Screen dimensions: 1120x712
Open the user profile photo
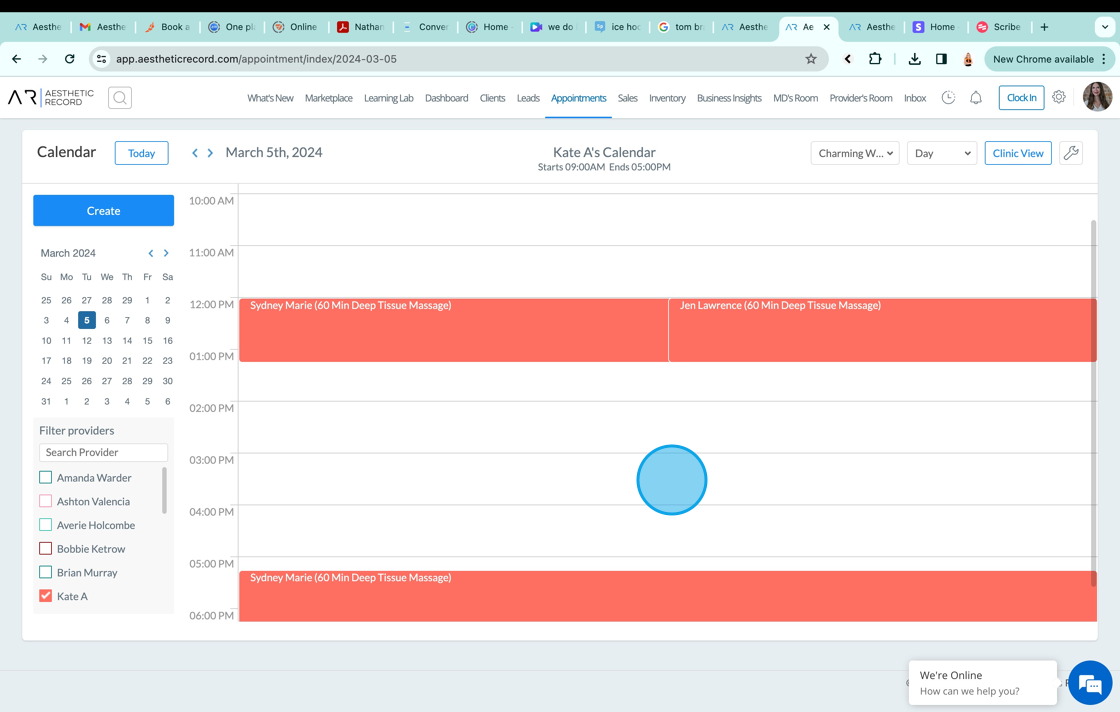[1097, 97]
